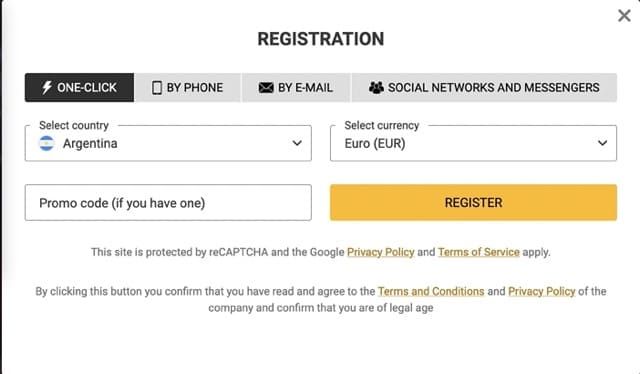640x374 pixels.
Task: Open Google Terms of Service link
Action: click(x=479, y=252)
